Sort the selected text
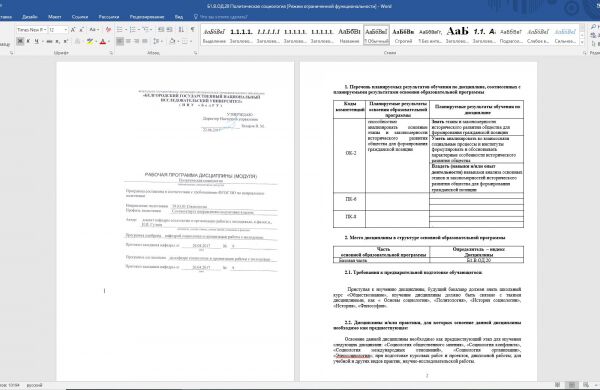Viewport: 600px width, 390px height. 181,29
